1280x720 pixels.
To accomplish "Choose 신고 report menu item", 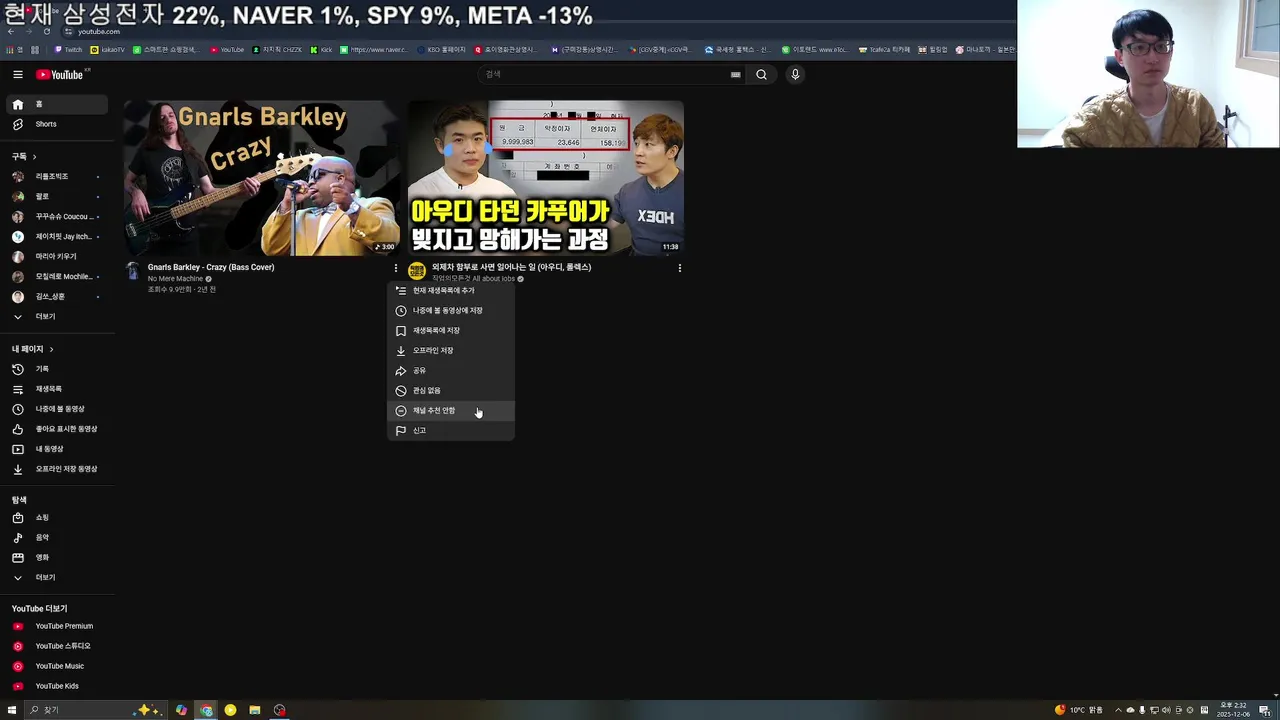I will coord(451,430).
